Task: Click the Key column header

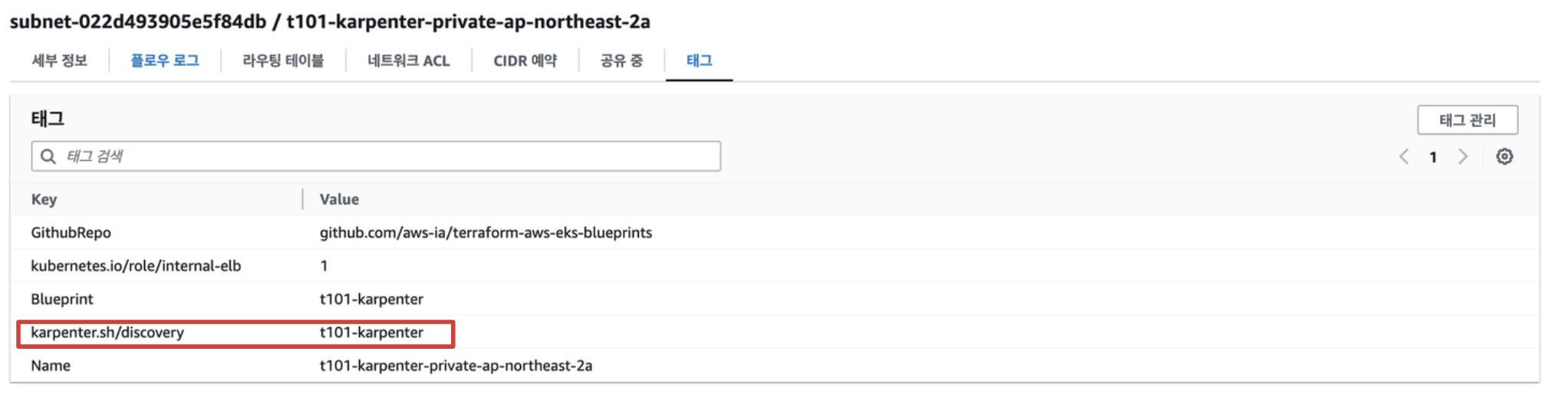Action: click(x=44, y=199)
